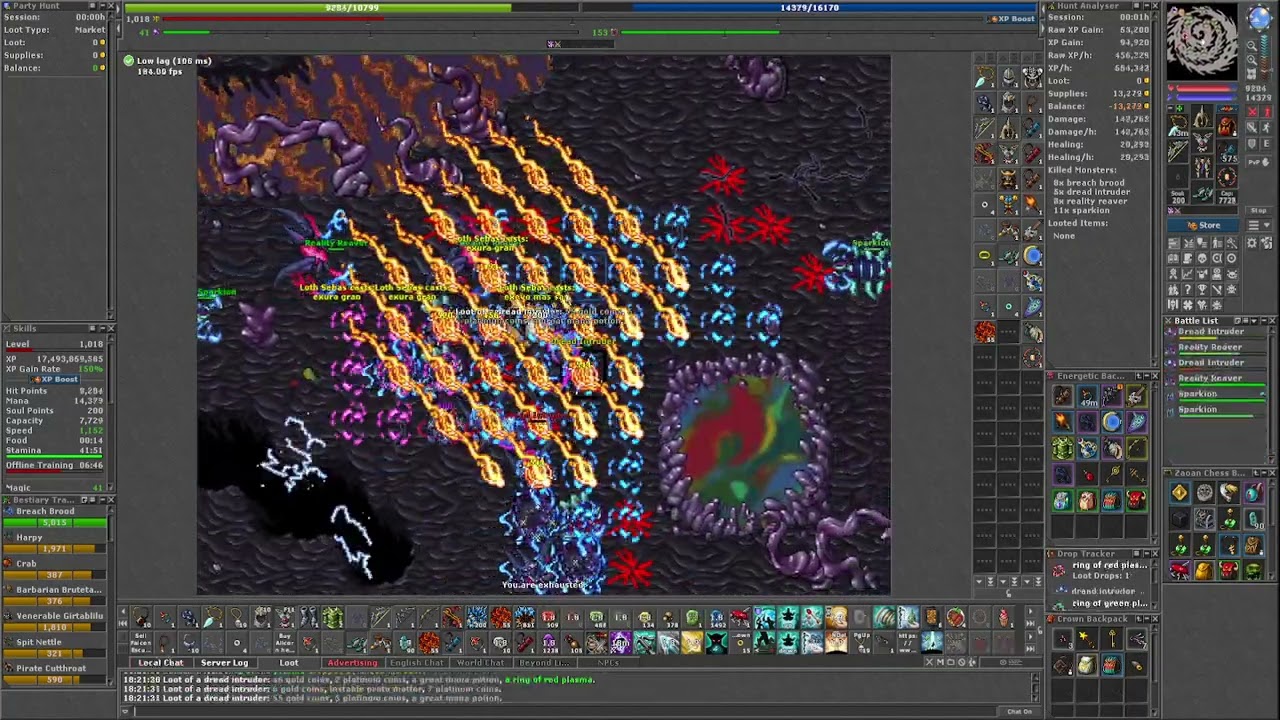Toggle the PvP mode button
This screenshot has width=1280, height=720.
pos(1258,162)
